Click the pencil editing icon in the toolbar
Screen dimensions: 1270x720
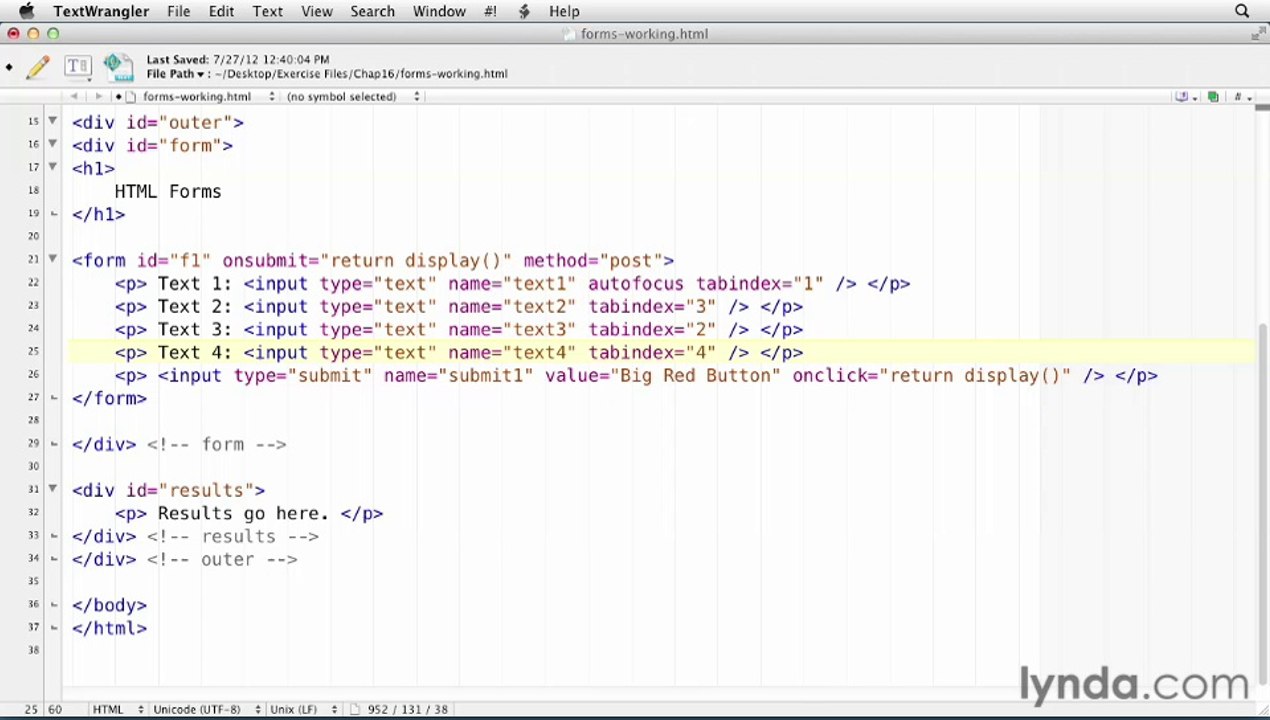click(38, 67)
